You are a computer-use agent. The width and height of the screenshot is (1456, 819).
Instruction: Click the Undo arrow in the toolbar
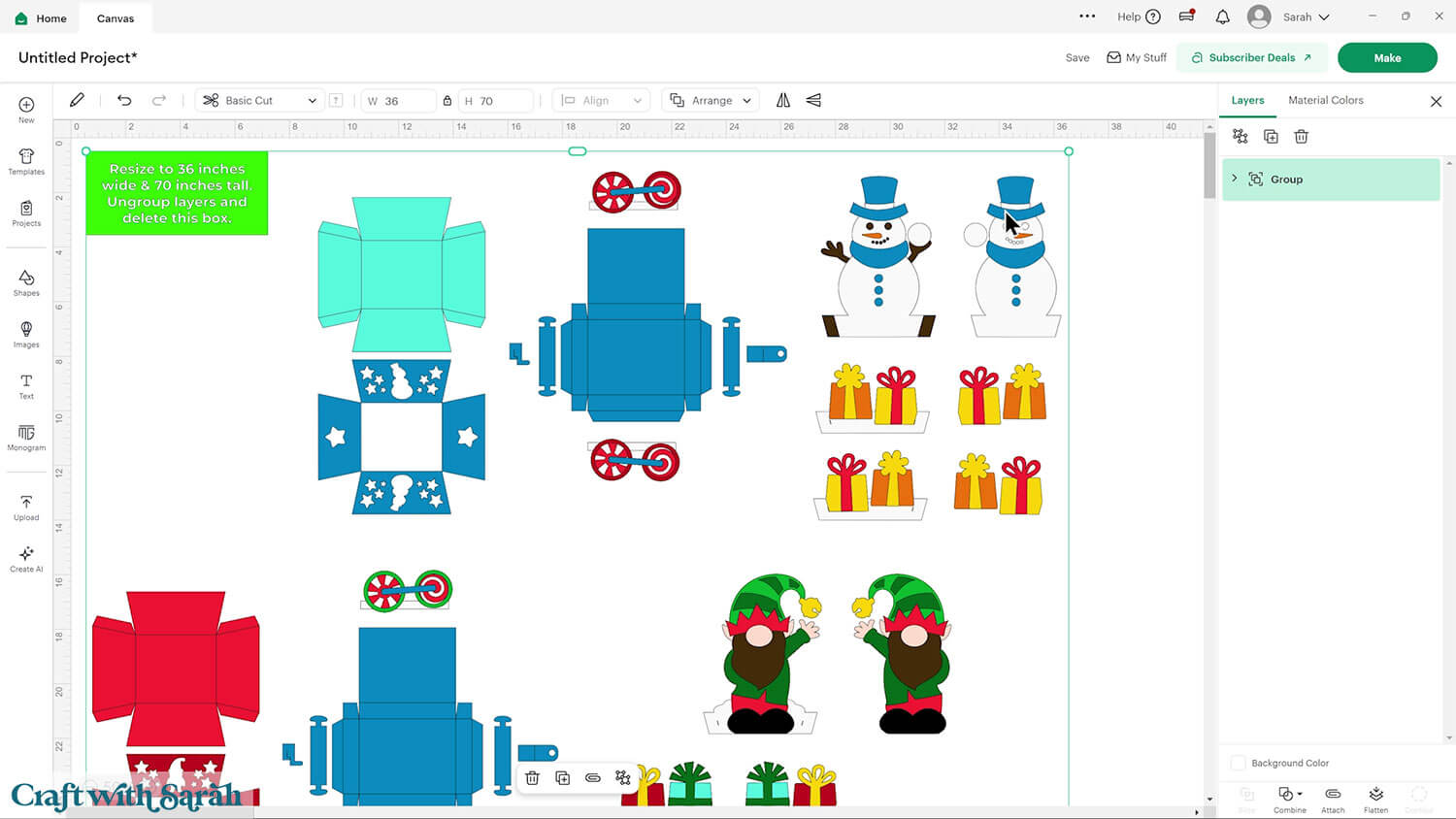124,100
